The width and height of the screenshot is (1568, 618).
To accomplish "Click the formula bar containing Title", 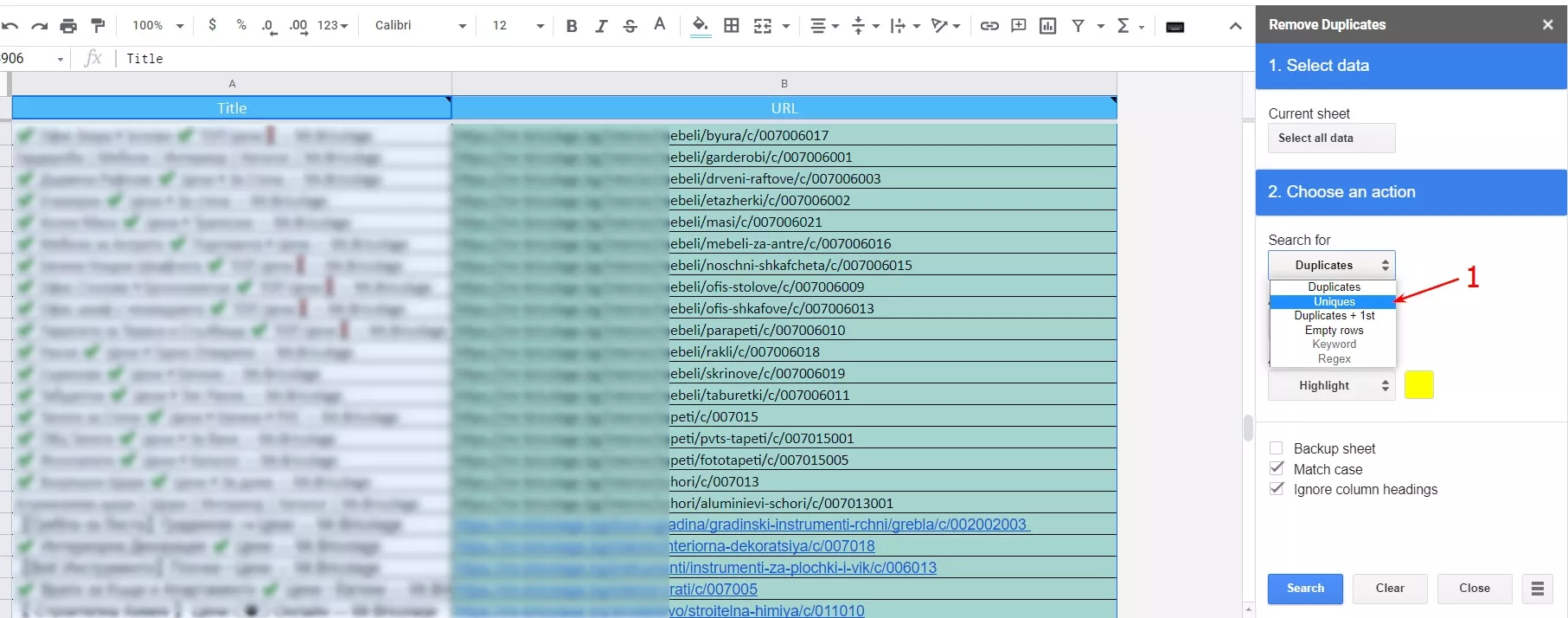I will [683, 59].
